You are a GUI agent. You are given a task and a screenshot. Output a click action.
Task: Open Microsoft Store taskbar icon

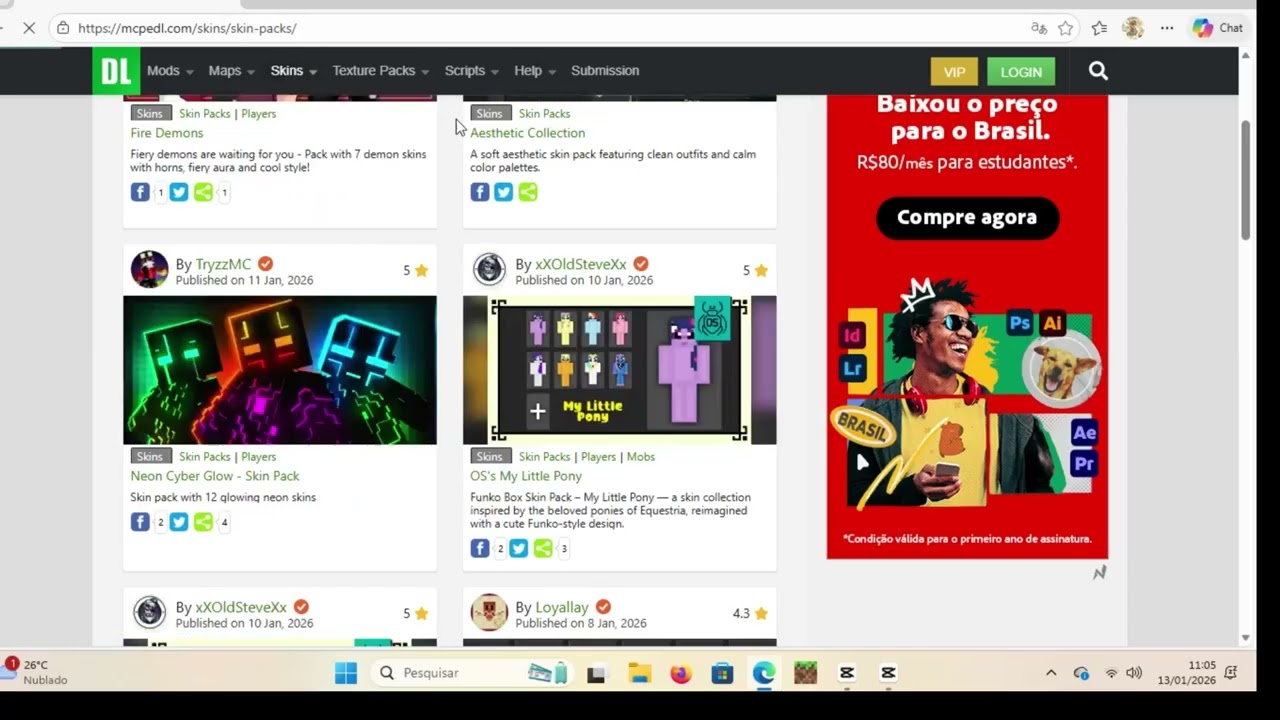click(722, 673)
